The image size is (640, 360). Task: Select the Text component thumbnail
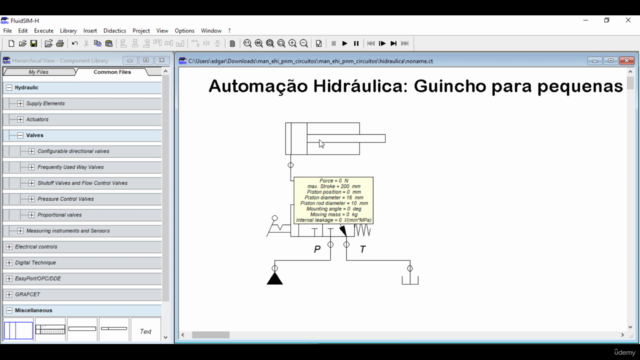146,330
